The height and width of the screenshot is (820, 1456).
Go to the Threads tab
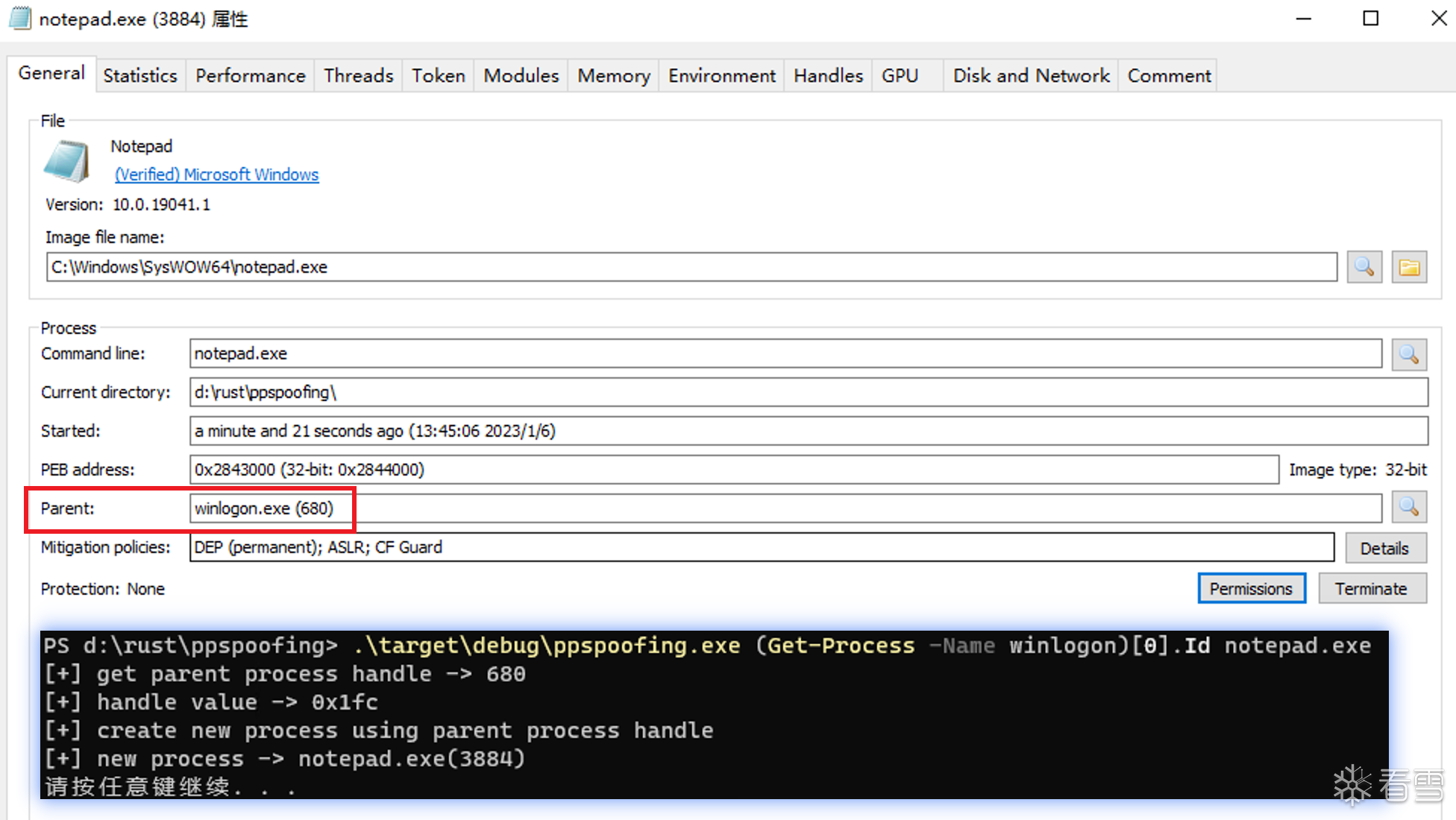click(x=358, y=76)
